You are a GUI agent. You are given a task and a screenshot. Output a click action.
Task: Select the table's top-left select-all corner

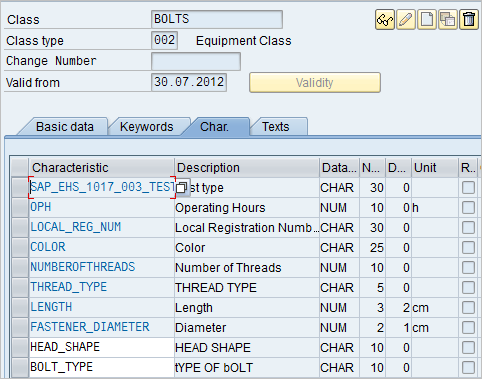pyautogui.click(x=19, y=168)
